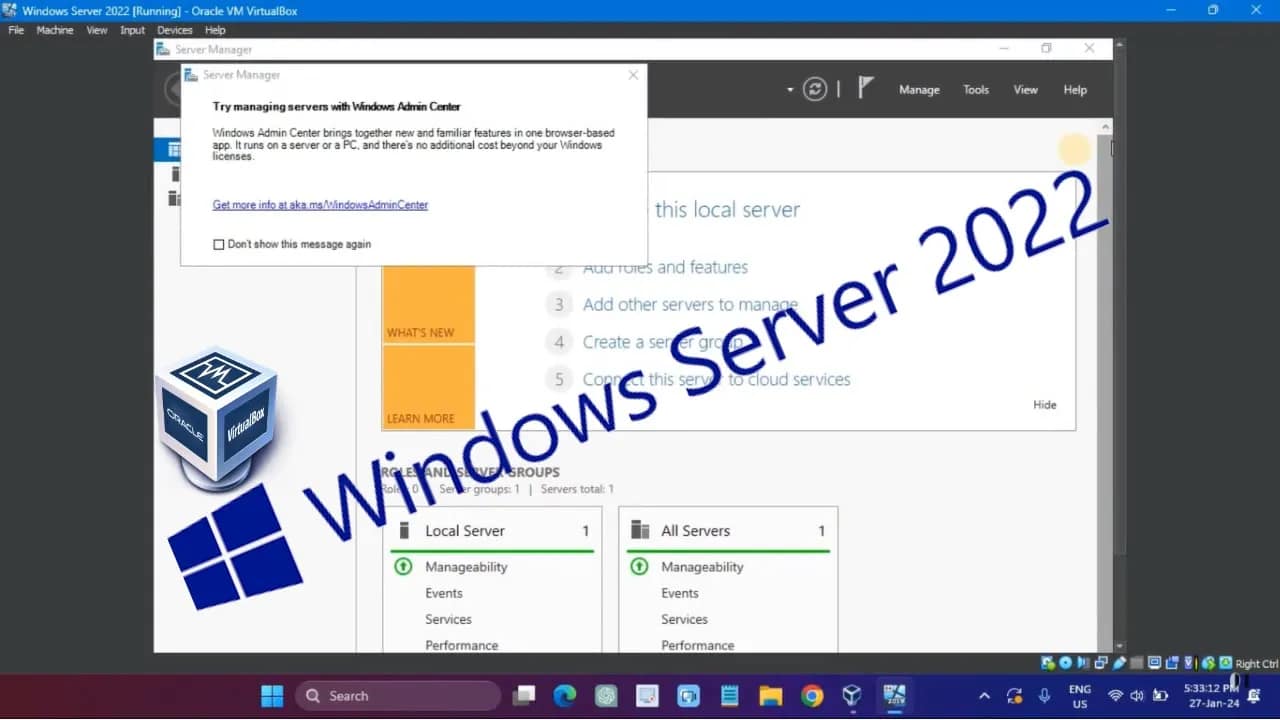Open the Server Manager navigation dropdown arrow
Image resolution: width=1280 pixels, height=720 pixels.
pos(789,89)
